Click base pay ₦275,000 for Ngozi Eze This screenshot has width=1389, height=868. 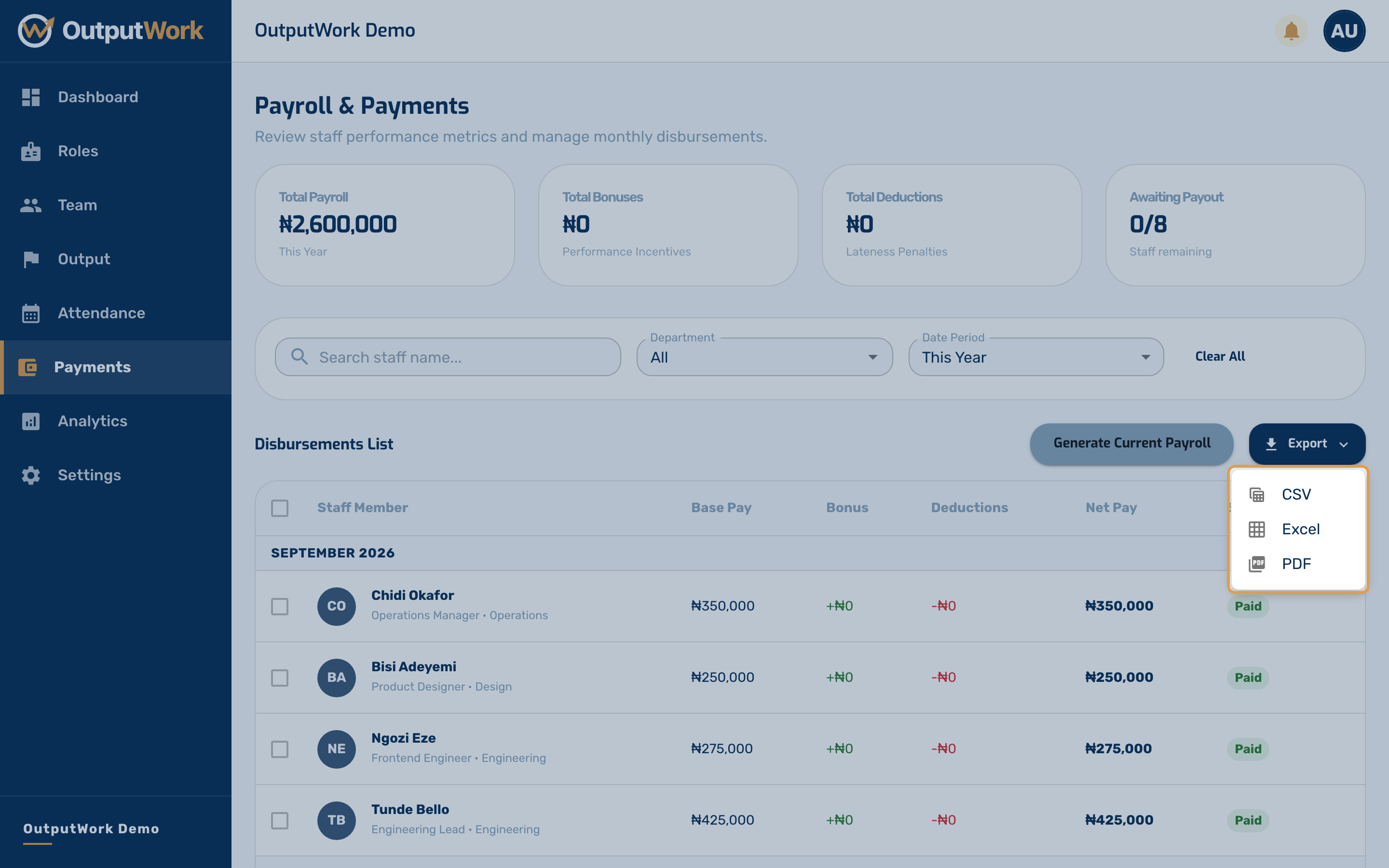coord(722,749)
